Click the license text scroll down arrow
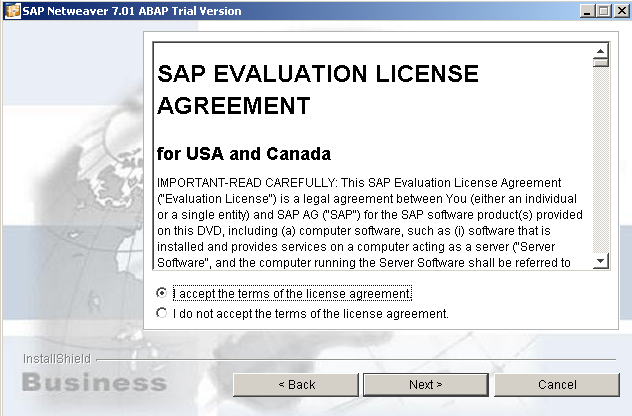 (601, 261)
